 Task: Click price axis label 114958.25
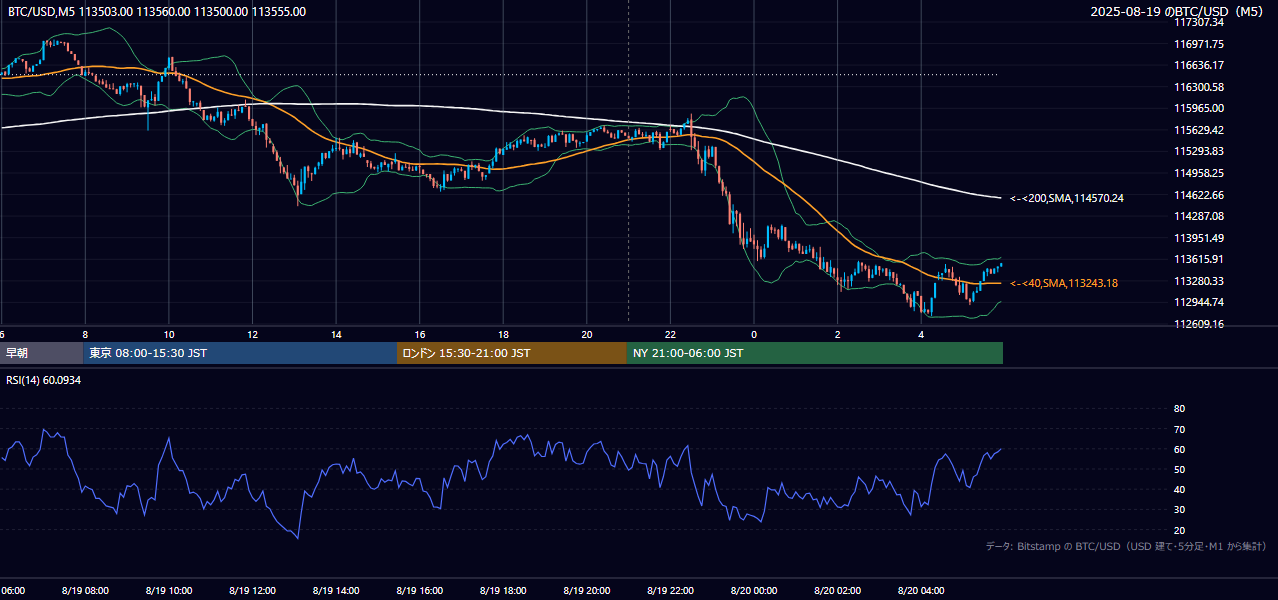pyautogui.click(x=1198, y=173)
